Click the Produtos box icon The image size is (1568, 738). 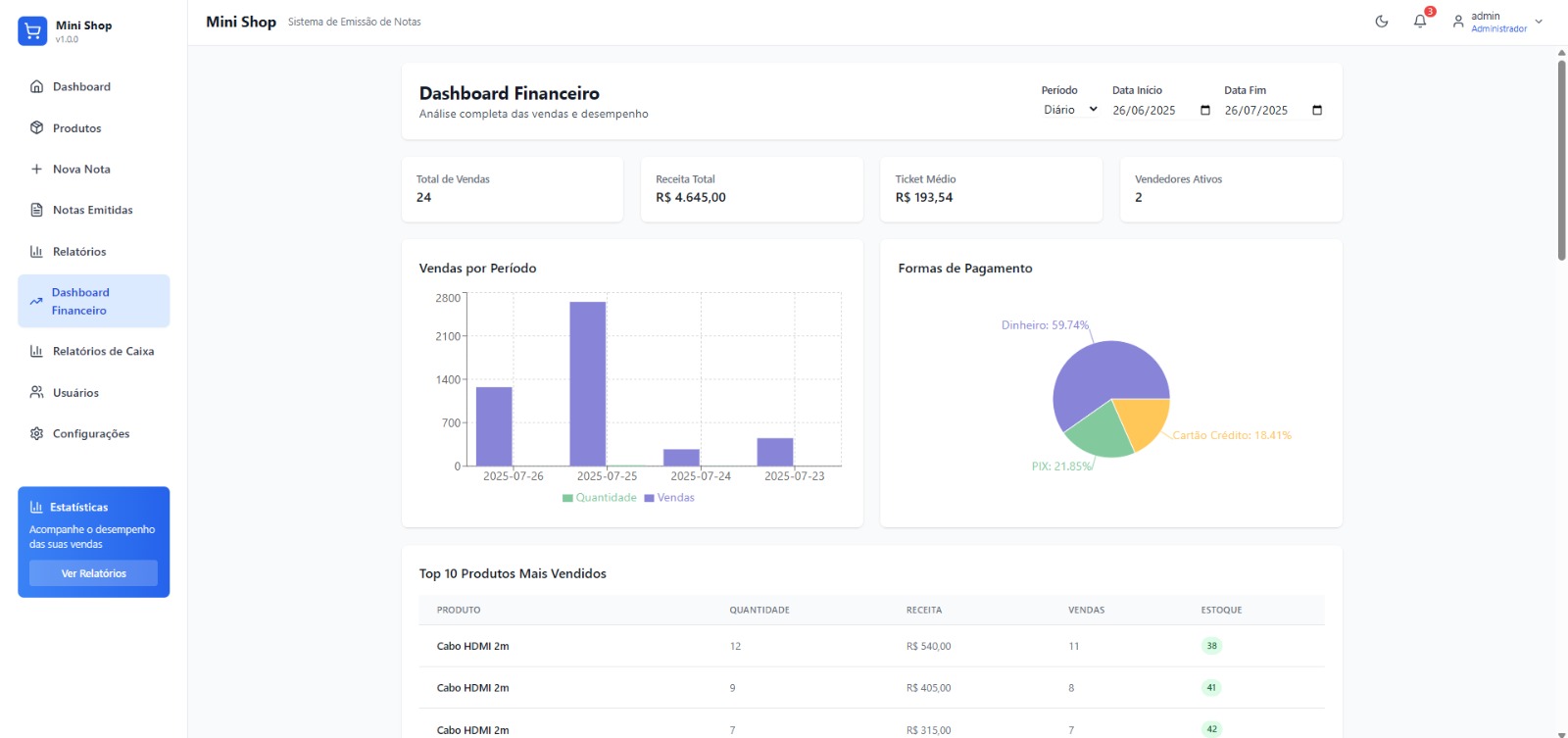(36, 128)
